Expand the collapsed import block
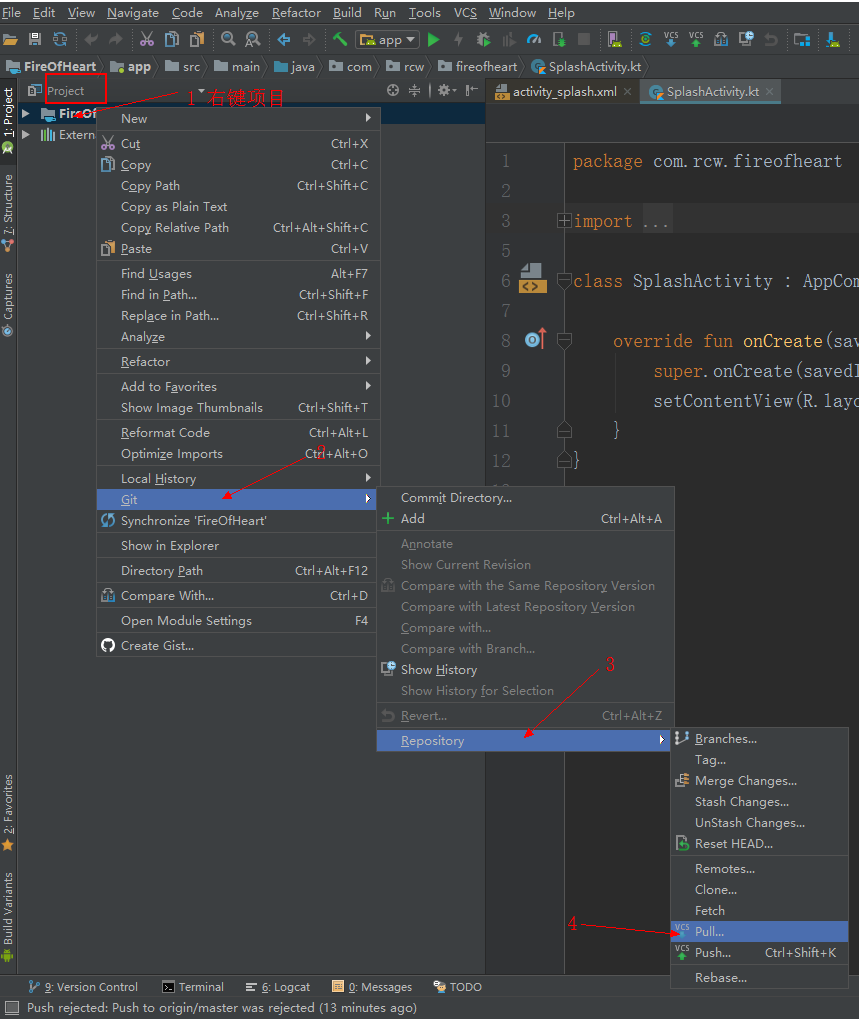 [x=564, y=221]
